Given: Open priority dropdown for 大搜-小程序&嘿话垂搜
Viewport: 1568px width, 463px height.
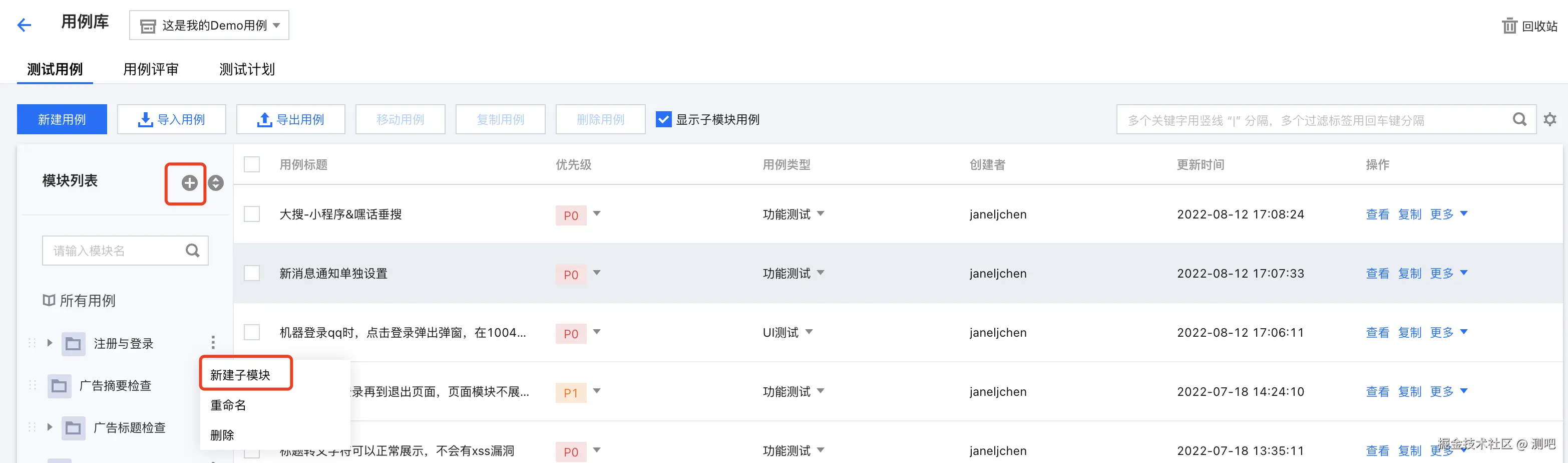Looking at the screenshot, I should coord(597,214).
